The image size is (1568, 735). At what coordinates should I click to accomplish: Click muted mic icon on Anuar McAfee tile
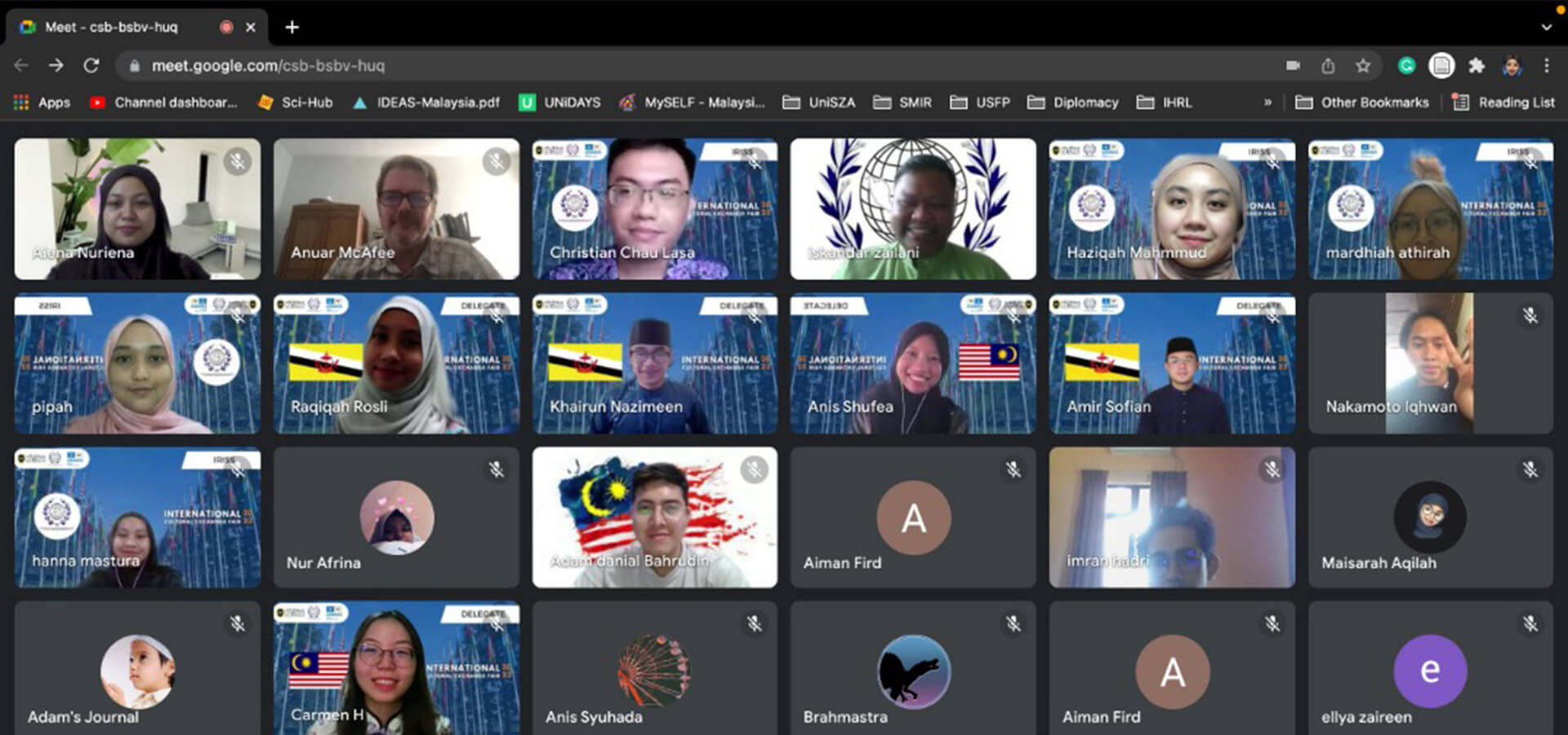point(496,162)
